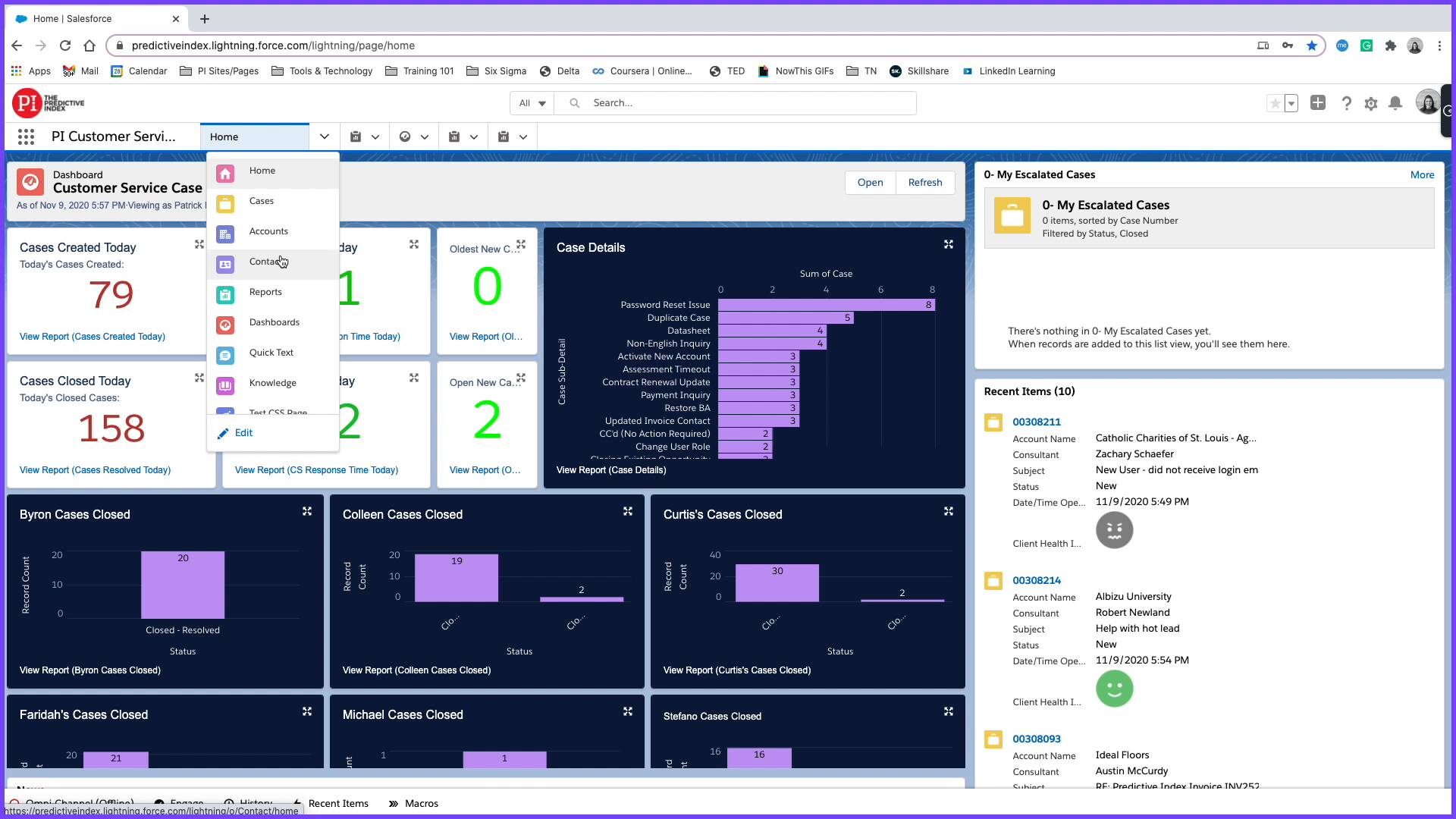Open View Report (CS Response Time Today)

pyautogui.click(x=317, y=470)
